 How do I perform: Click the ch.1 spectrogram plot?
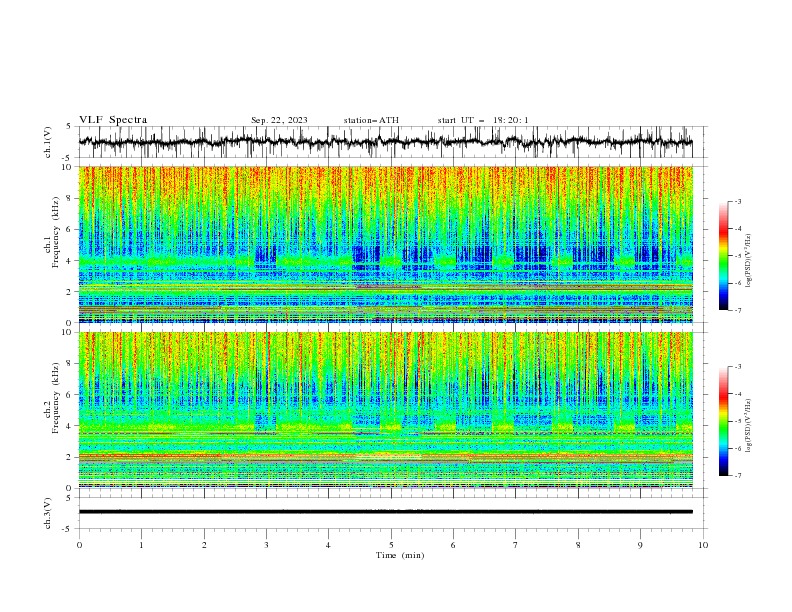(386, 244)
